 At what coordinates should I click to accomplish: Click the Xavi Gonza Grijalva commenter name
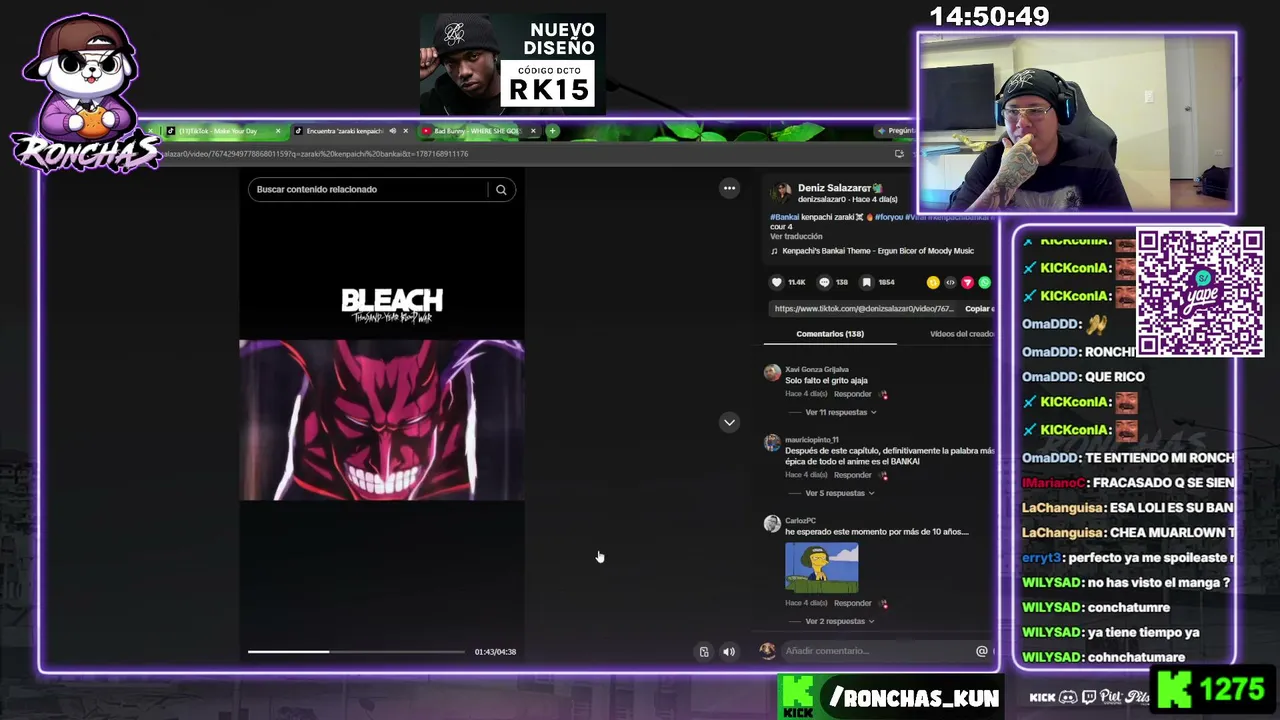coord(816,369)
